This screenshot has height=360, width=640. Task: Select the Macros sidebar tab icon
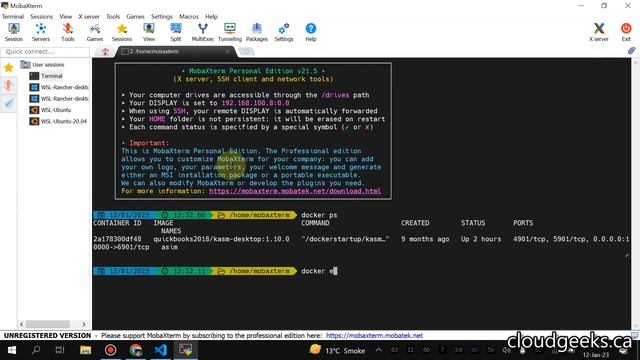pos(9,103)
